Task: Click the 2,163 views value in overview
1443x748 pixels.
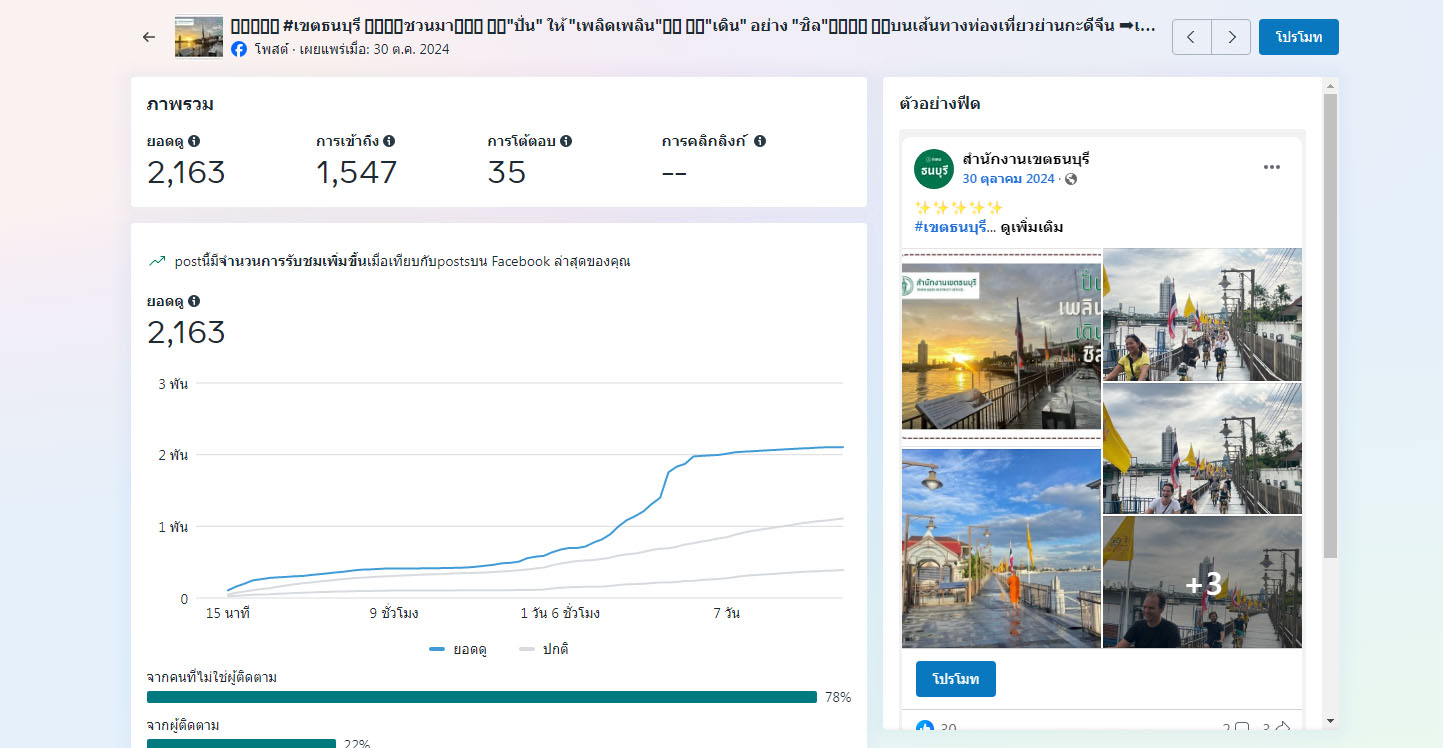Action: pos(186,173)
